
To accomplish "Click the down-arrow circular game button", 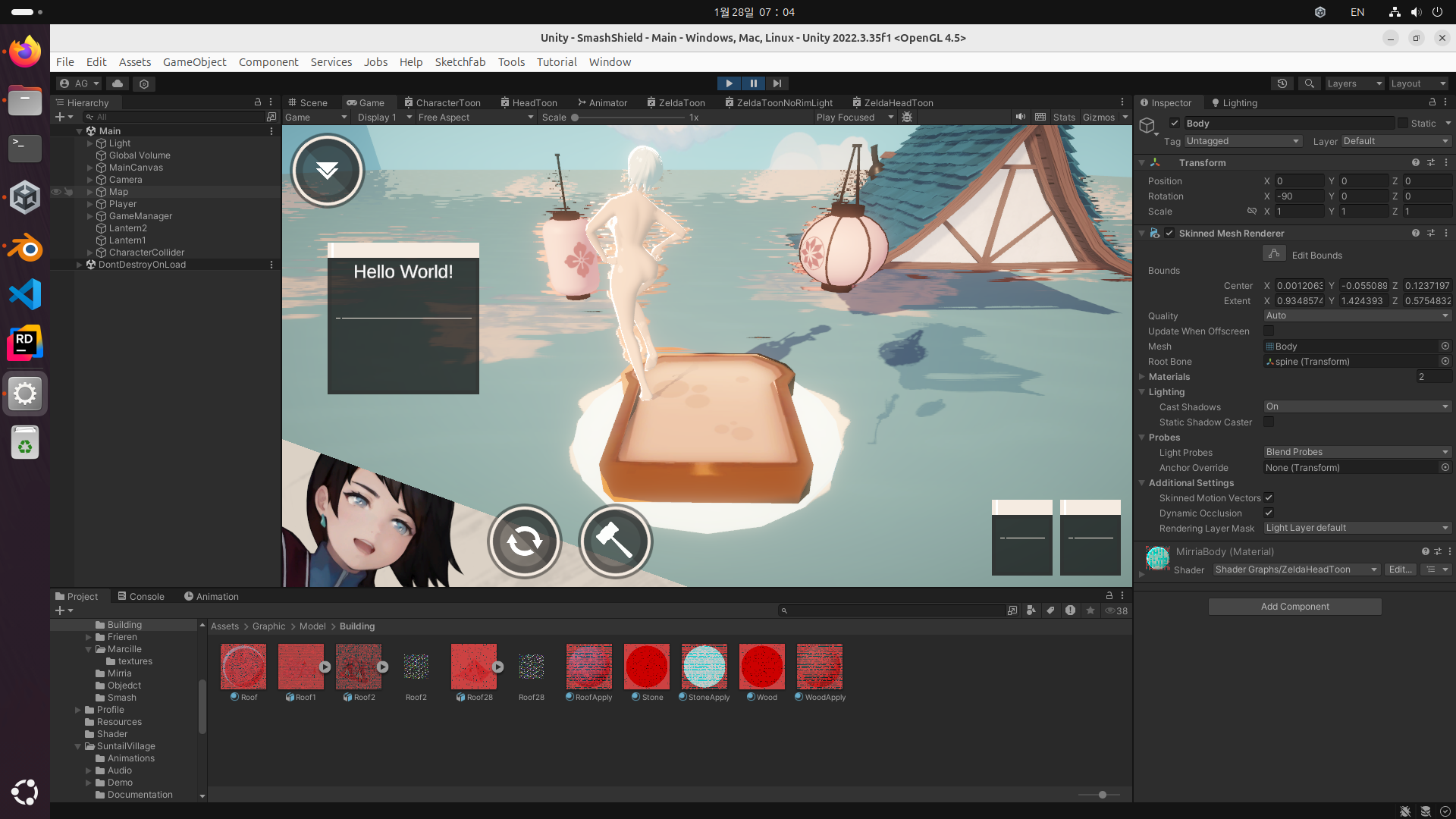I will pos(328,171).
